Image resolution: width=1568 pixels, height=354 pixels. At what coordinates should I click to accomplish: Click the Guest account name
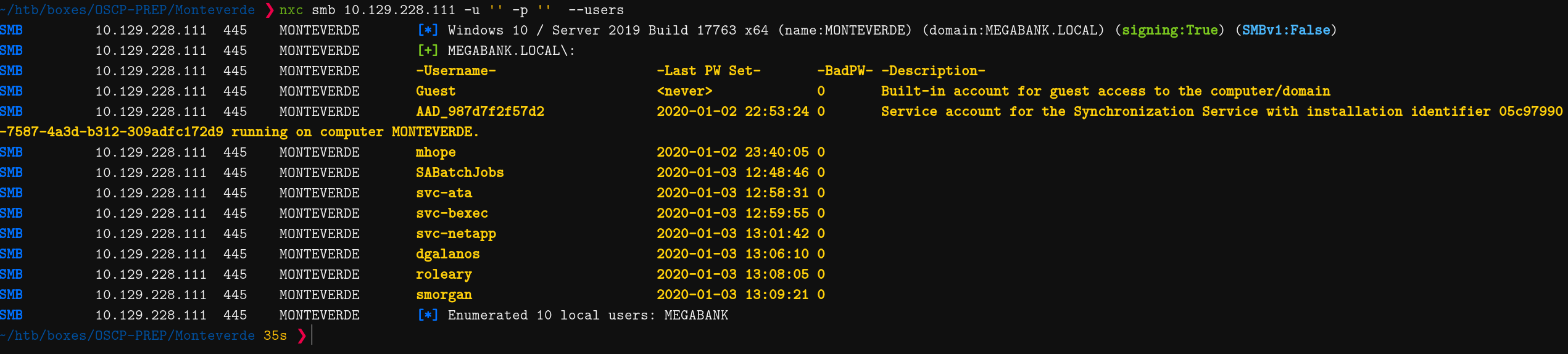436,91
